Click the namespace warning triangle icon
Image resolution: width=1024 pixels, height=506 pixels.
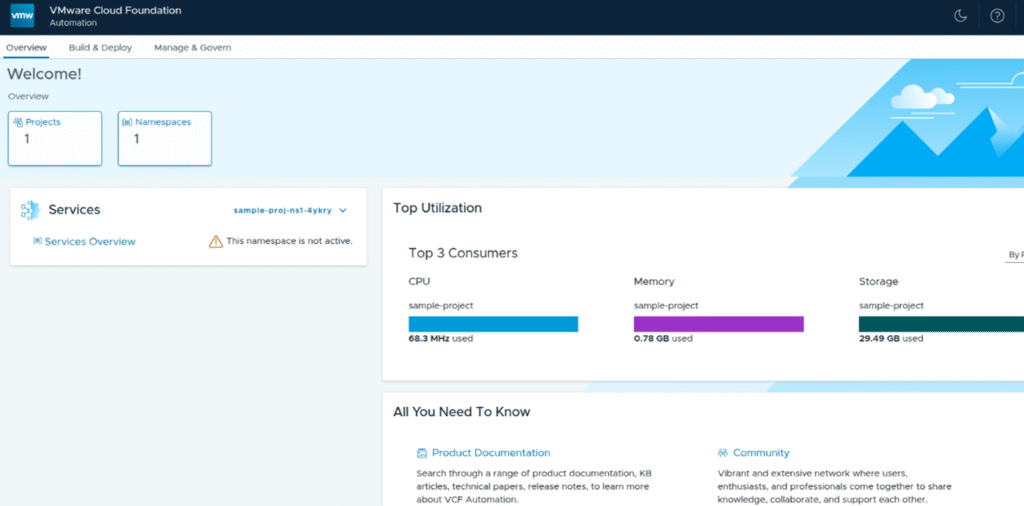point(216,241)
